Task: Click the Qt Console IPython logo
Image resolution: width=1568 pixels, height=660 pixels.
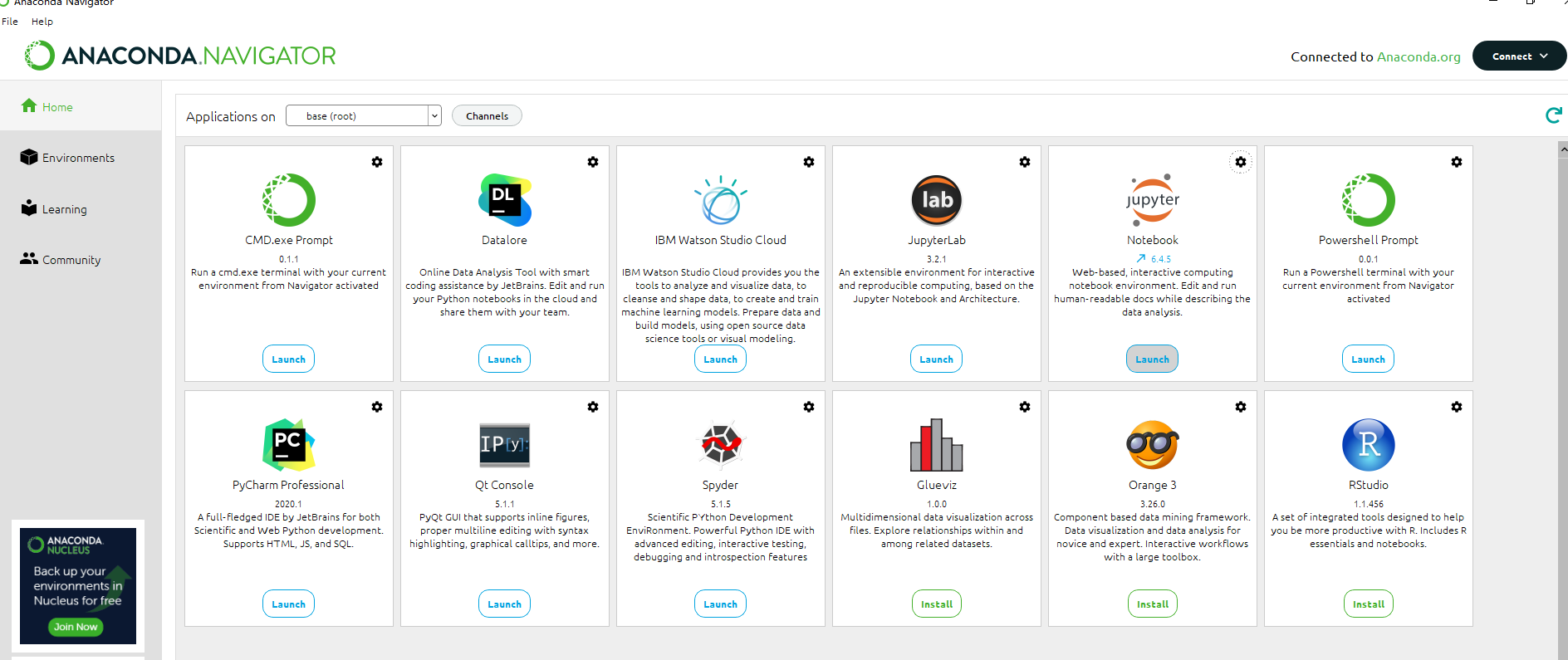Action: [x=505, y=445]
